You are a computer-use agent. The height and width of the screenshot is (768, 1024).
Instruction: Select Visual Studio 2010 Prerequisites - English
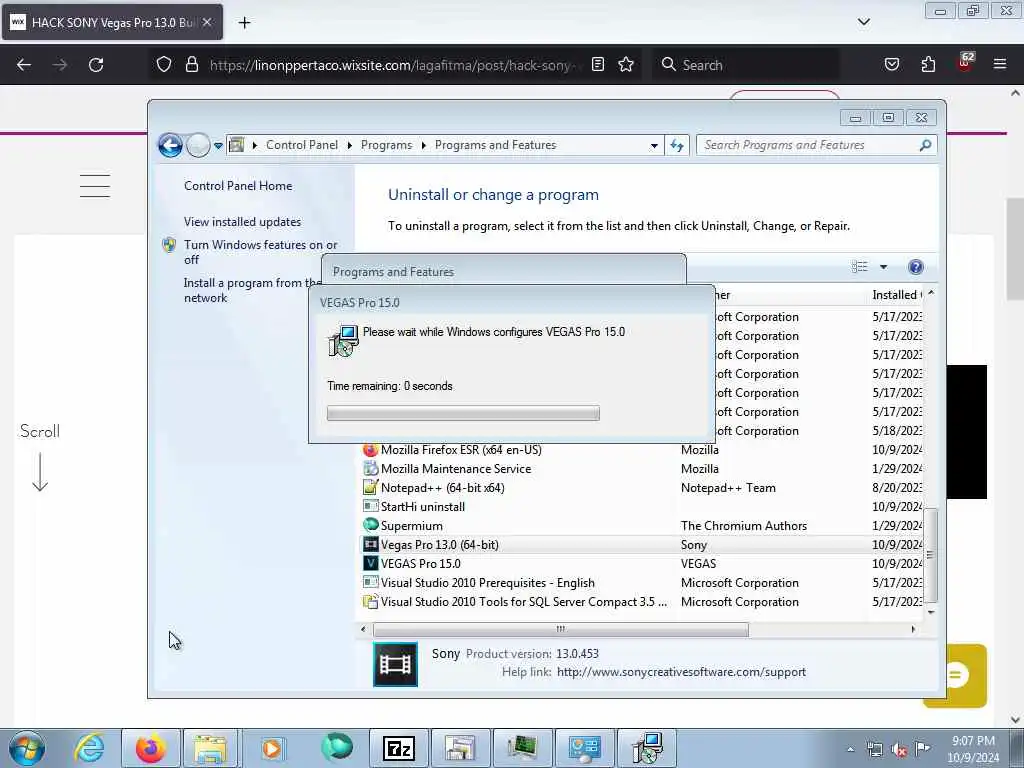[642, 582]
